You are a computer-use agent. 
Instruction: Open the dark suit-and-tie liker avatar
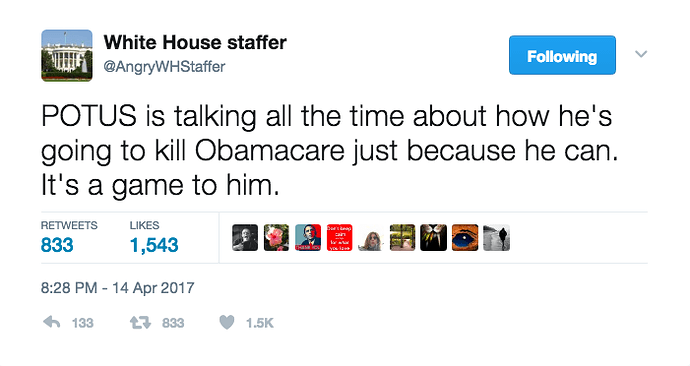pos(433,238)
